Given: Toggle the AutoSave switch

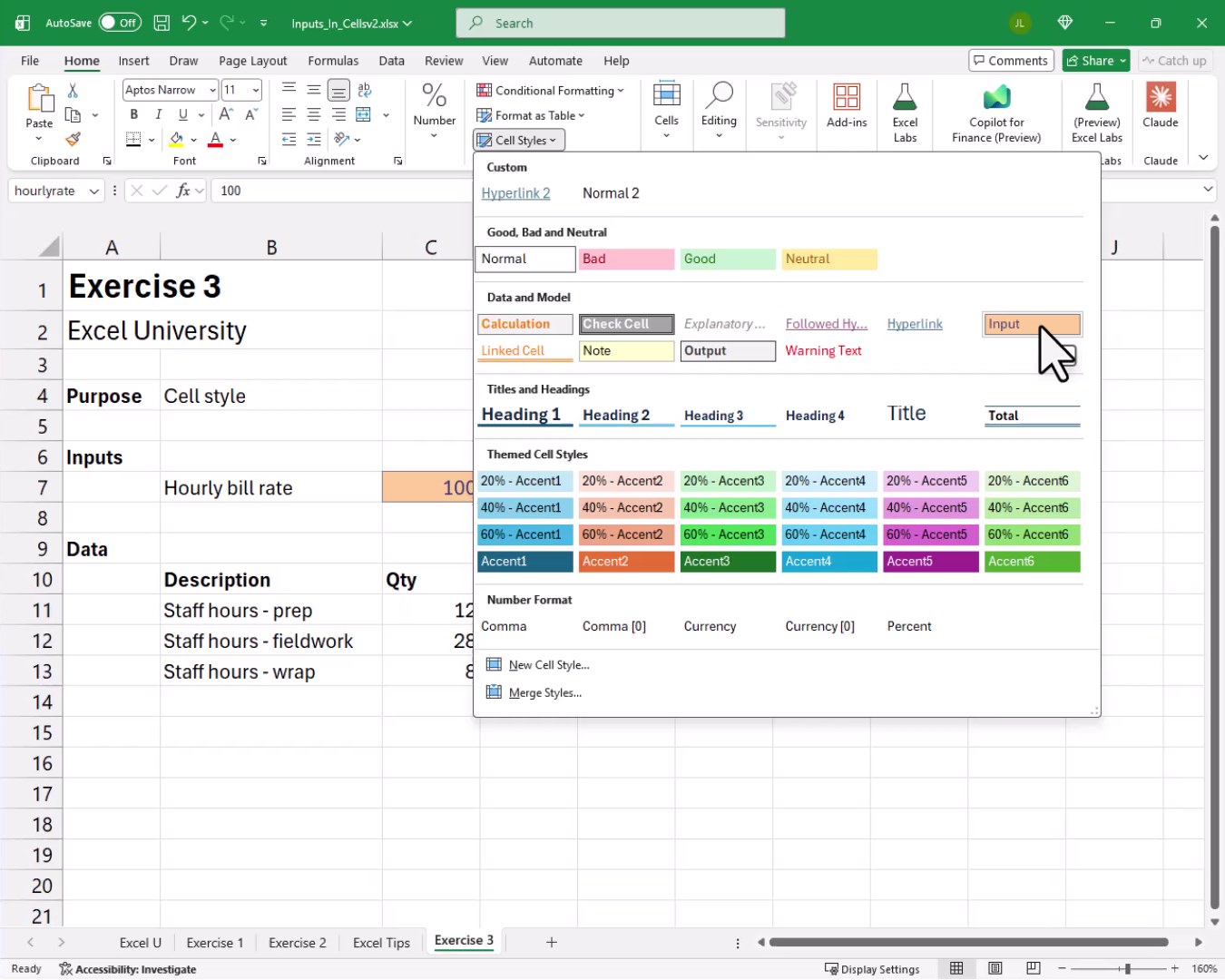Looking at the screenshot, I should [x=120, y=23].
